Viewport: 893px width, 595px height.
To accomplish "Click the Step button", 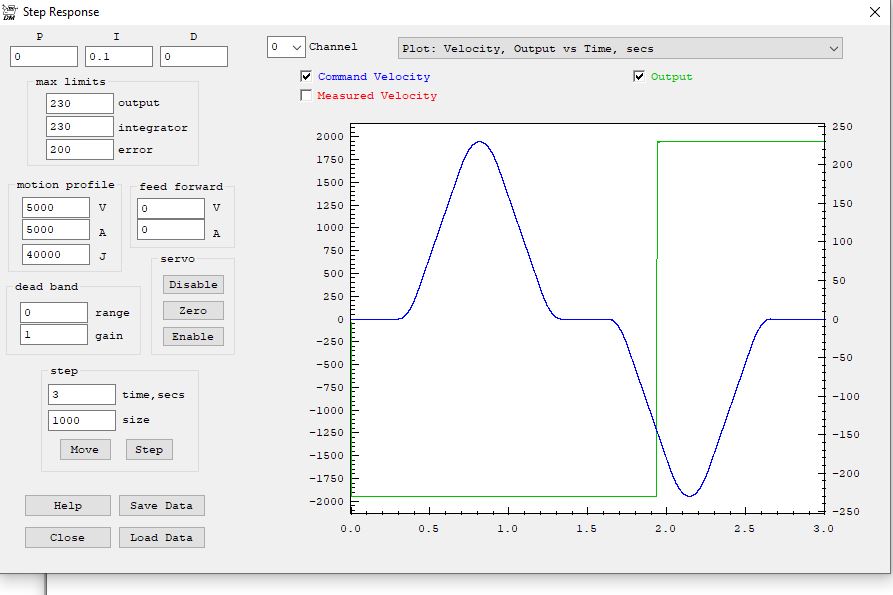I will pos(149,450).
